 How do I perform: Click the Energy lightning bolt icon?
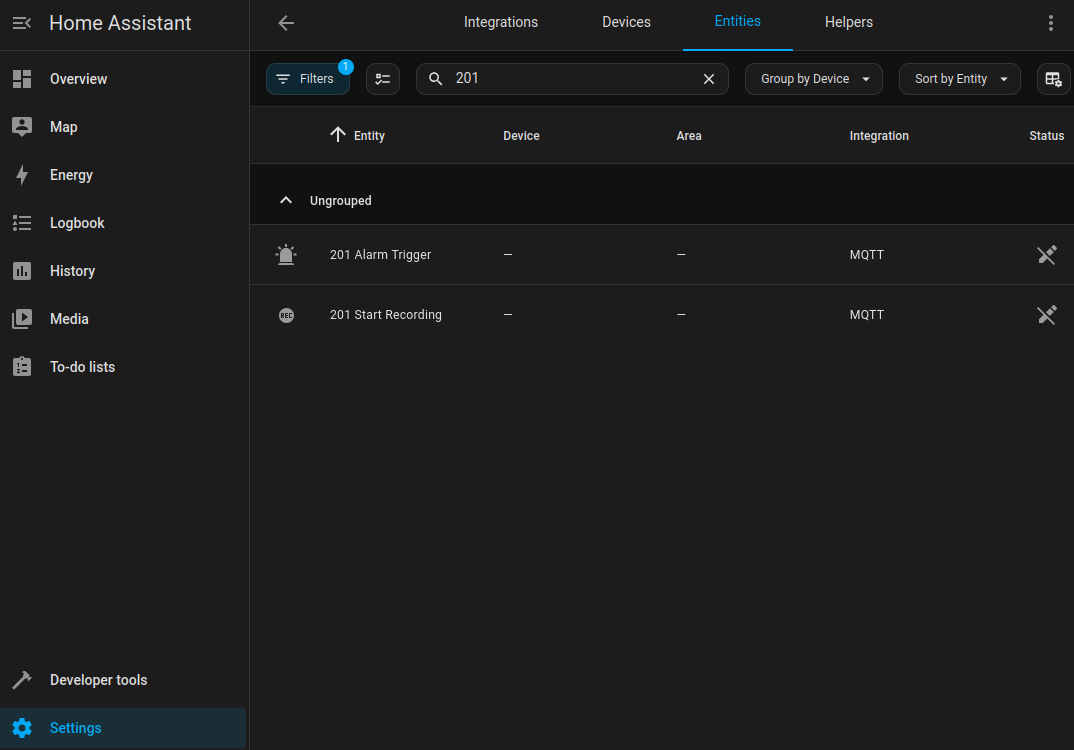point(22,175)
